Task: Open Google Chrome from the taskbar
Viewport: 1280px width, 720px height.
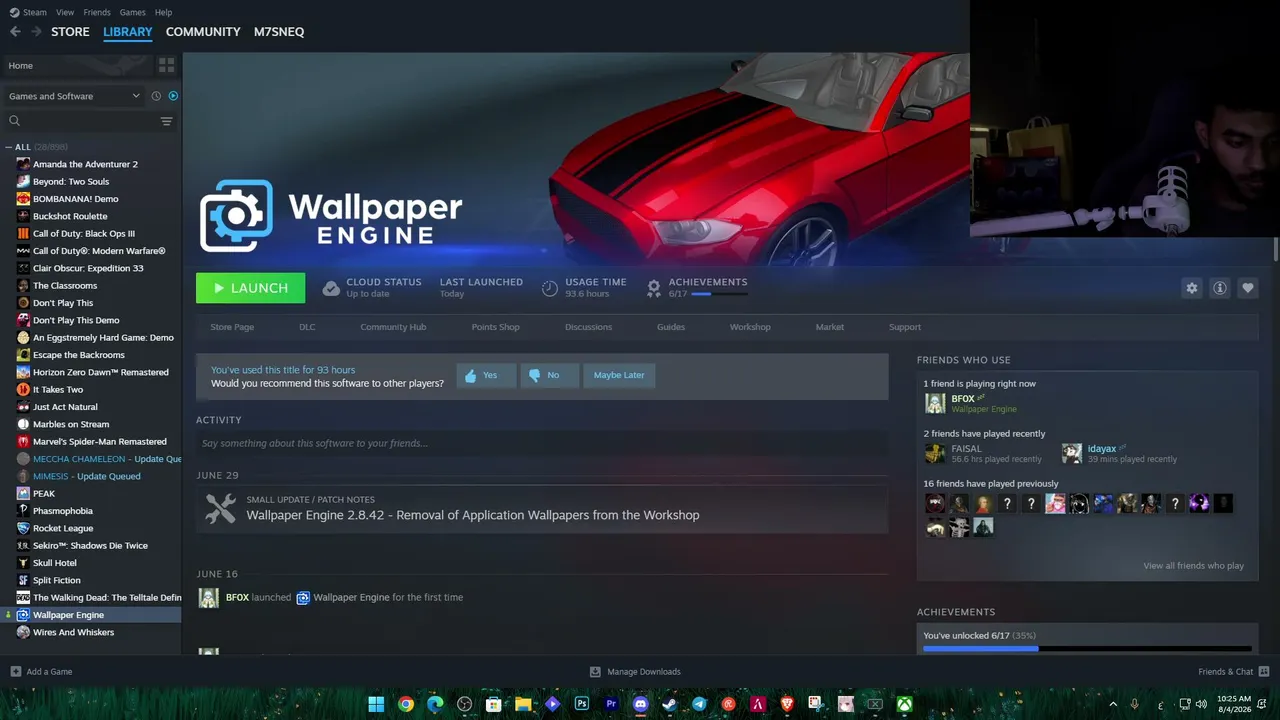Action: coord(406,704)
